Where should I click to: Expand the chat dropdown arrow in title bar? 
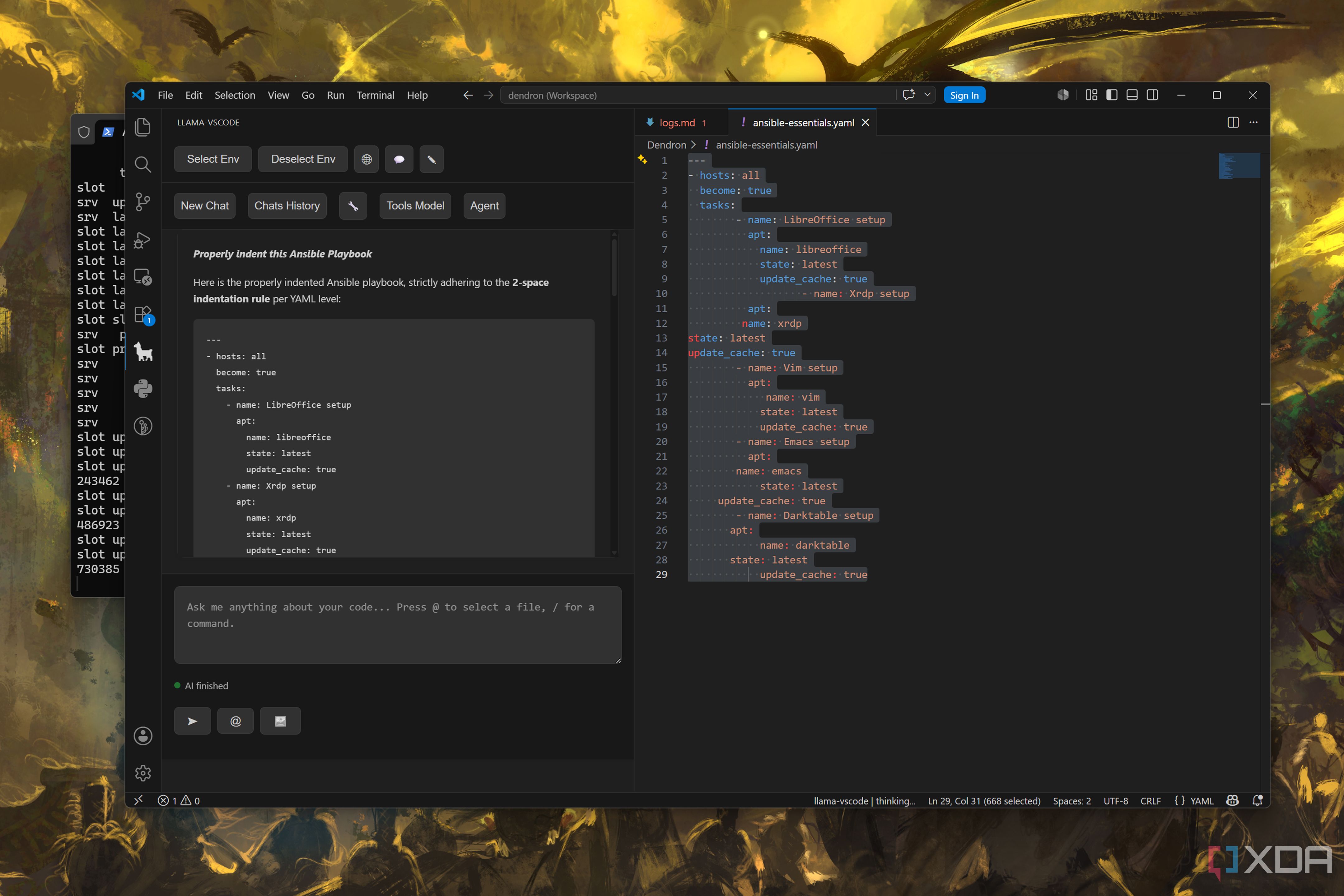point(927,95)
